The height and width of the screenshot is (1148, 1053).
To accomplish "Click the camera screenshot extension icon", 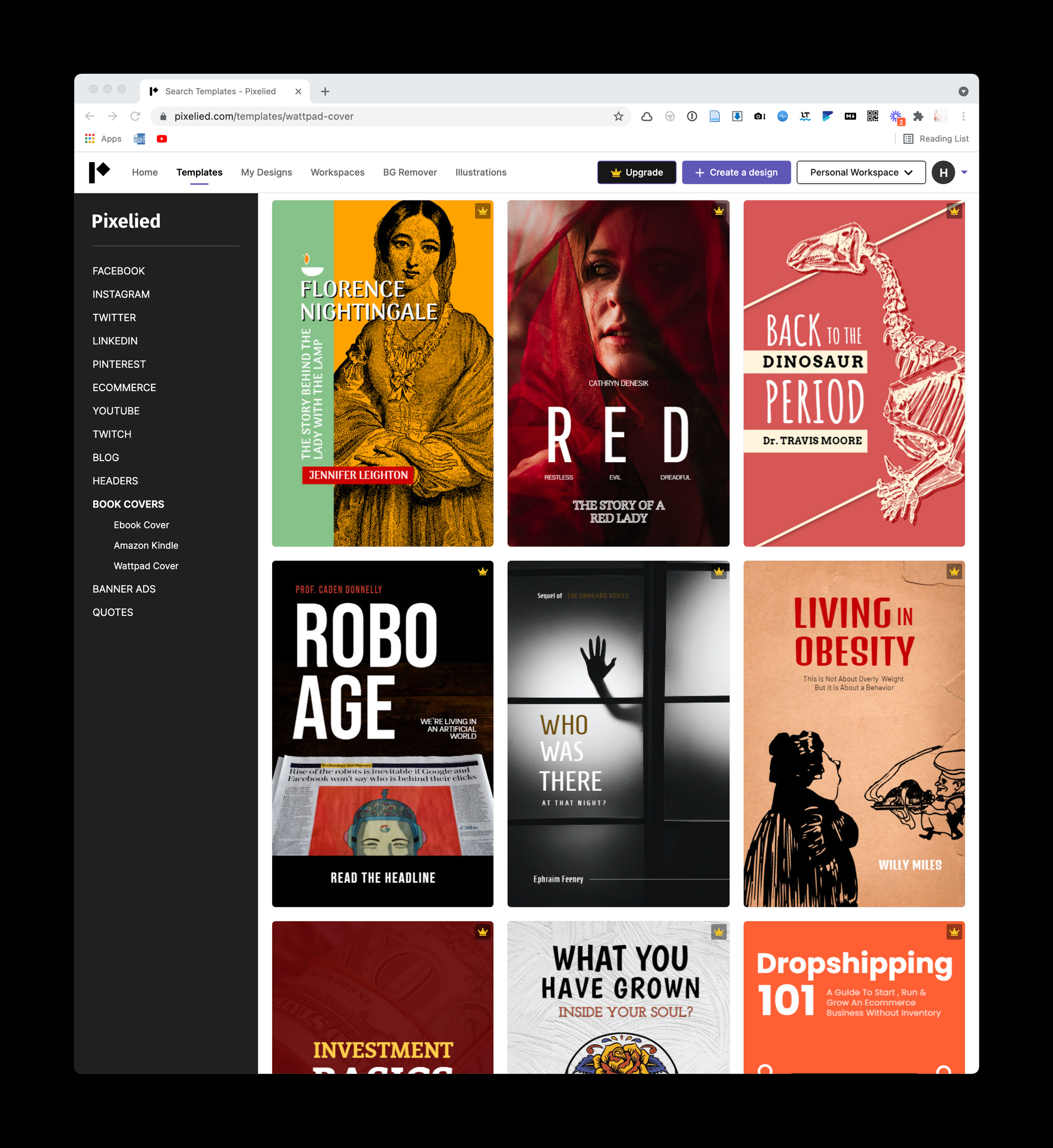I will [x=760, y=116].
